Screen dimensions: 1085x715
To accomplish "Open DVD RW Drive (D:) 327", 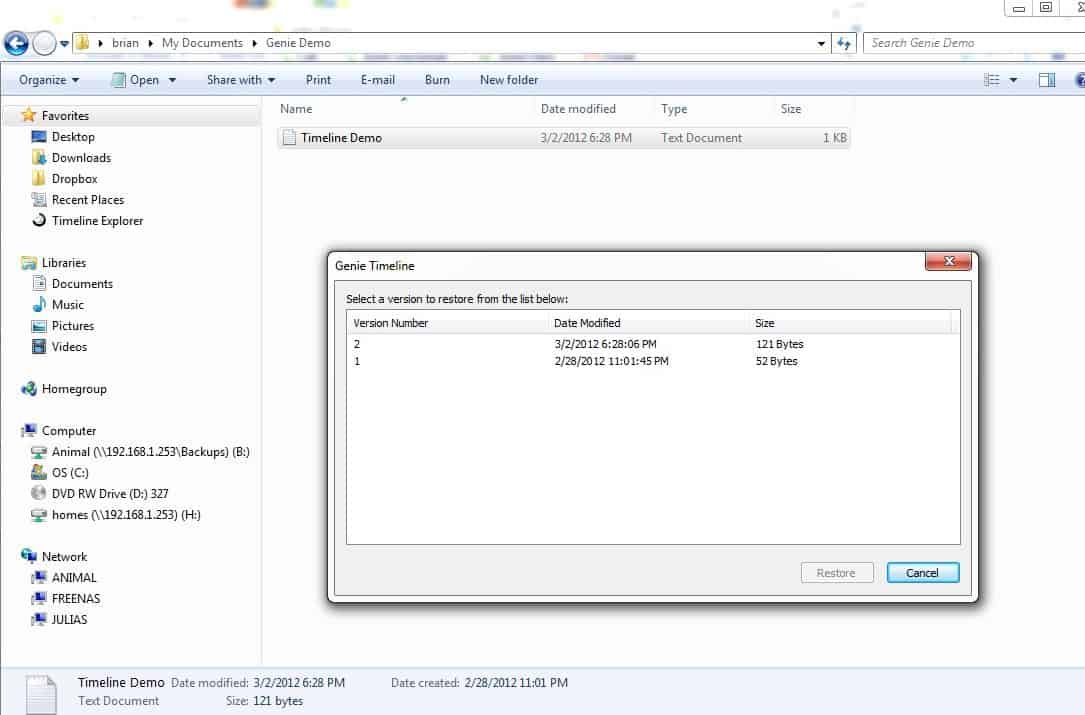I will (x=110, y=494).
